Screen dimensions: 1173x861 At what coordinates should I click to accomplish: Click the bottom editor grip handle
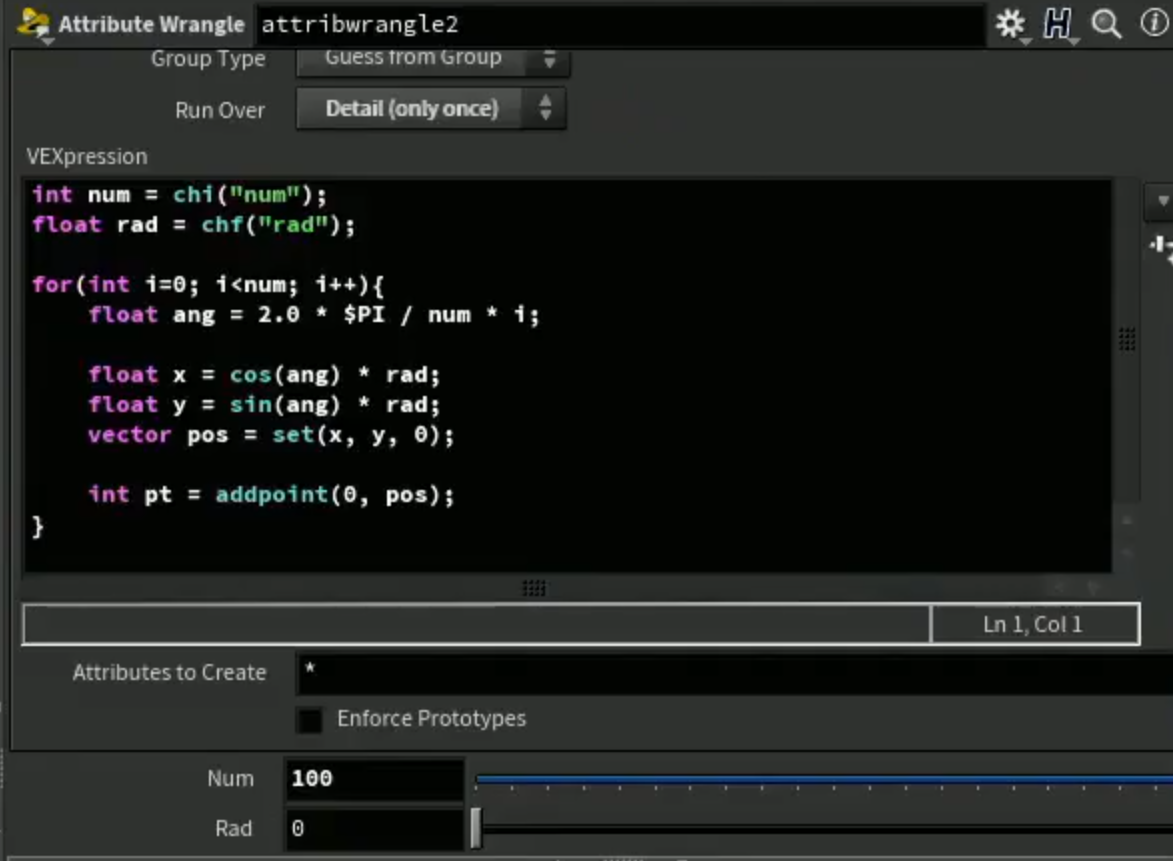point(533,588)
